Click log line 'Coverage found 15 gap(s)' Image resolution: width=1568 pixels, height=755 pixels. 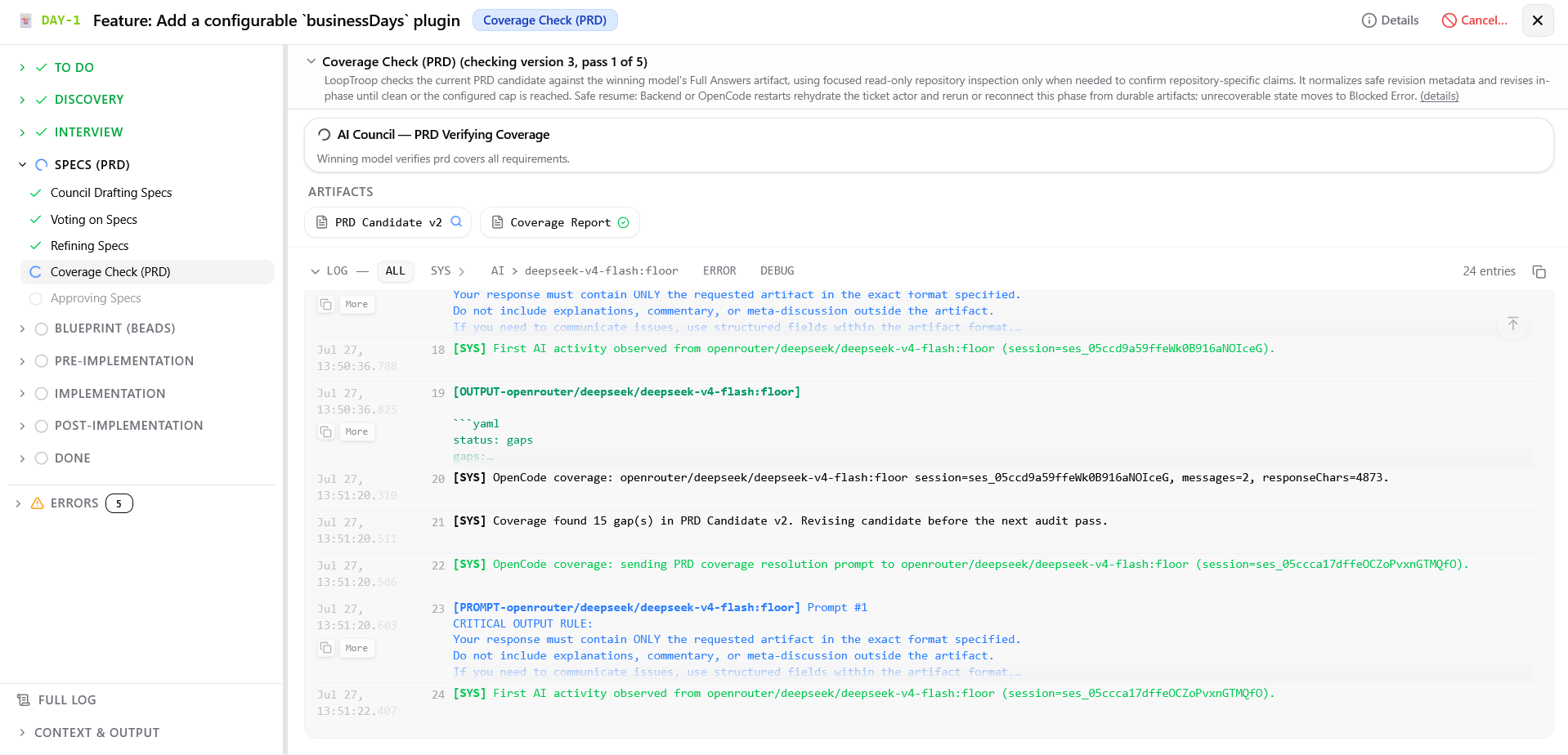click(x=780, y=521)
